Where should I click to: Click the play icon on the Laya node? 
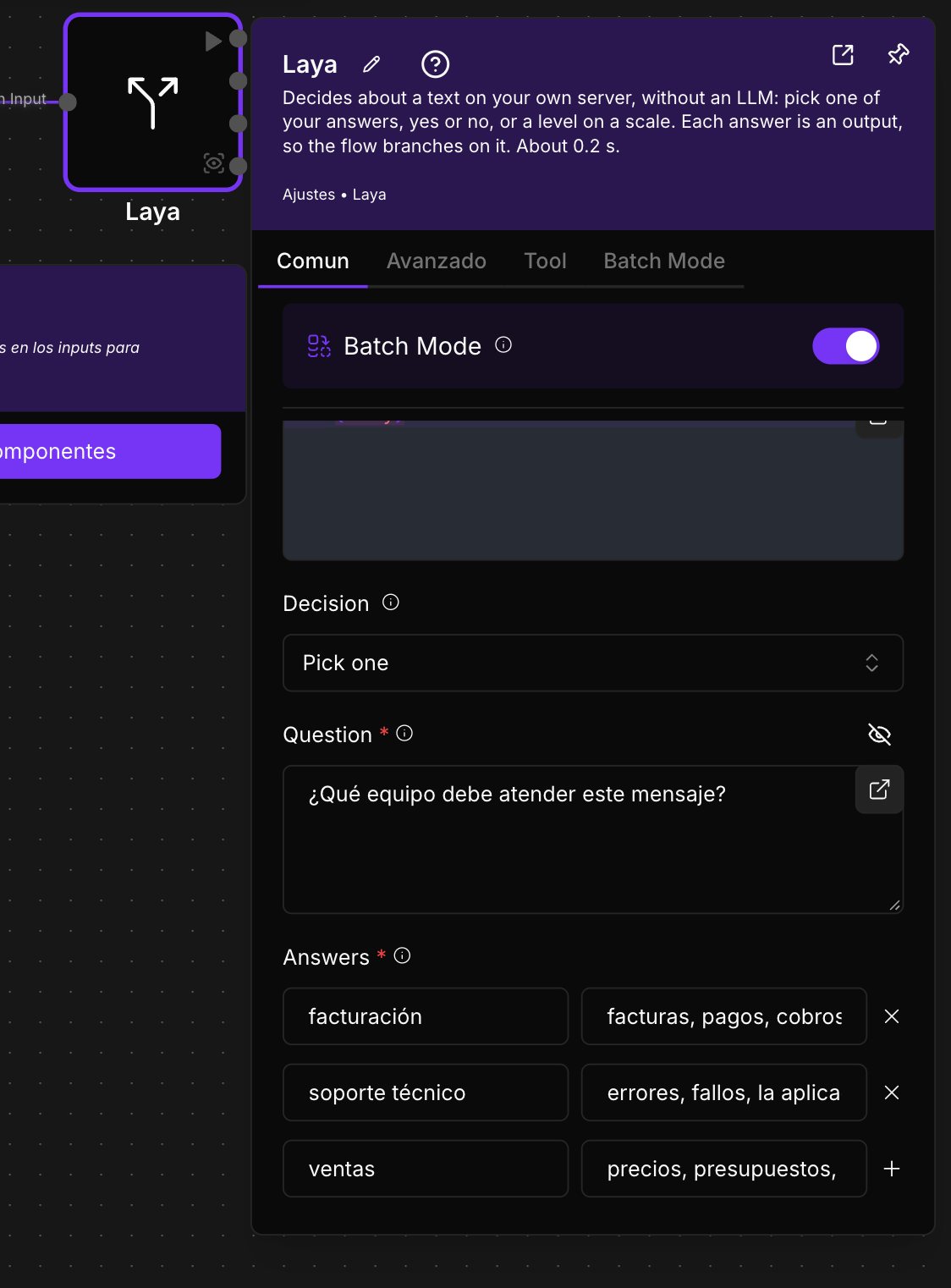tap(213, 41)
